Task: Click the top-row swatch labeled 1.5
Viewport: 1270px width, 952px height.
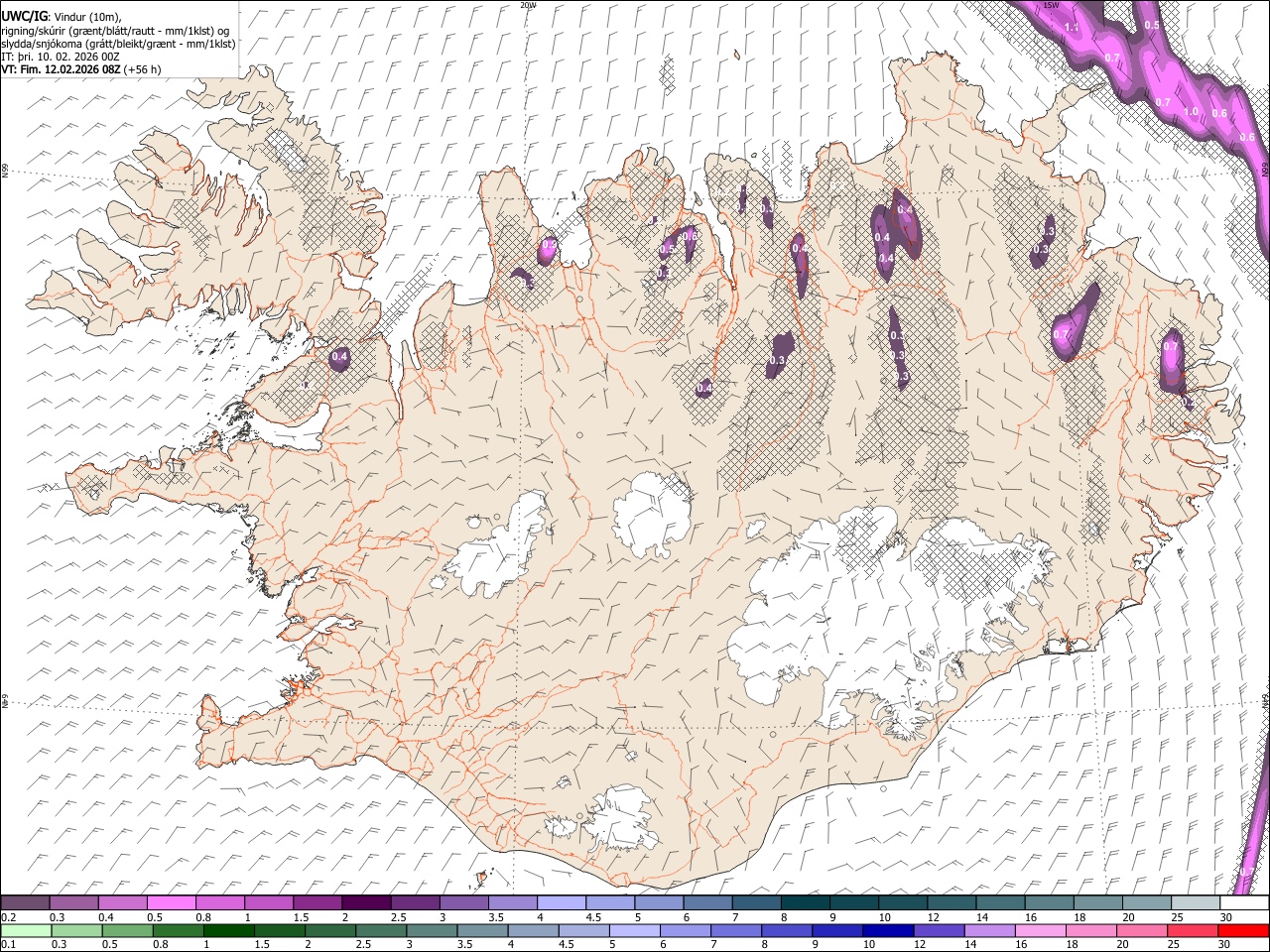Action: click(x=317, y=902)
